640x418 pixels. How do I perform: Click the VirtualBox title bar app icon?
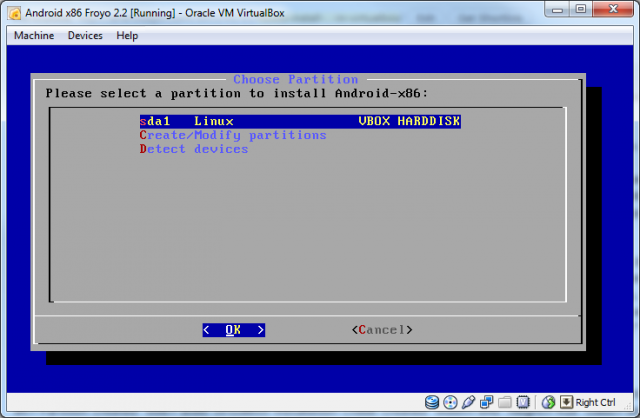click(15, 13)
